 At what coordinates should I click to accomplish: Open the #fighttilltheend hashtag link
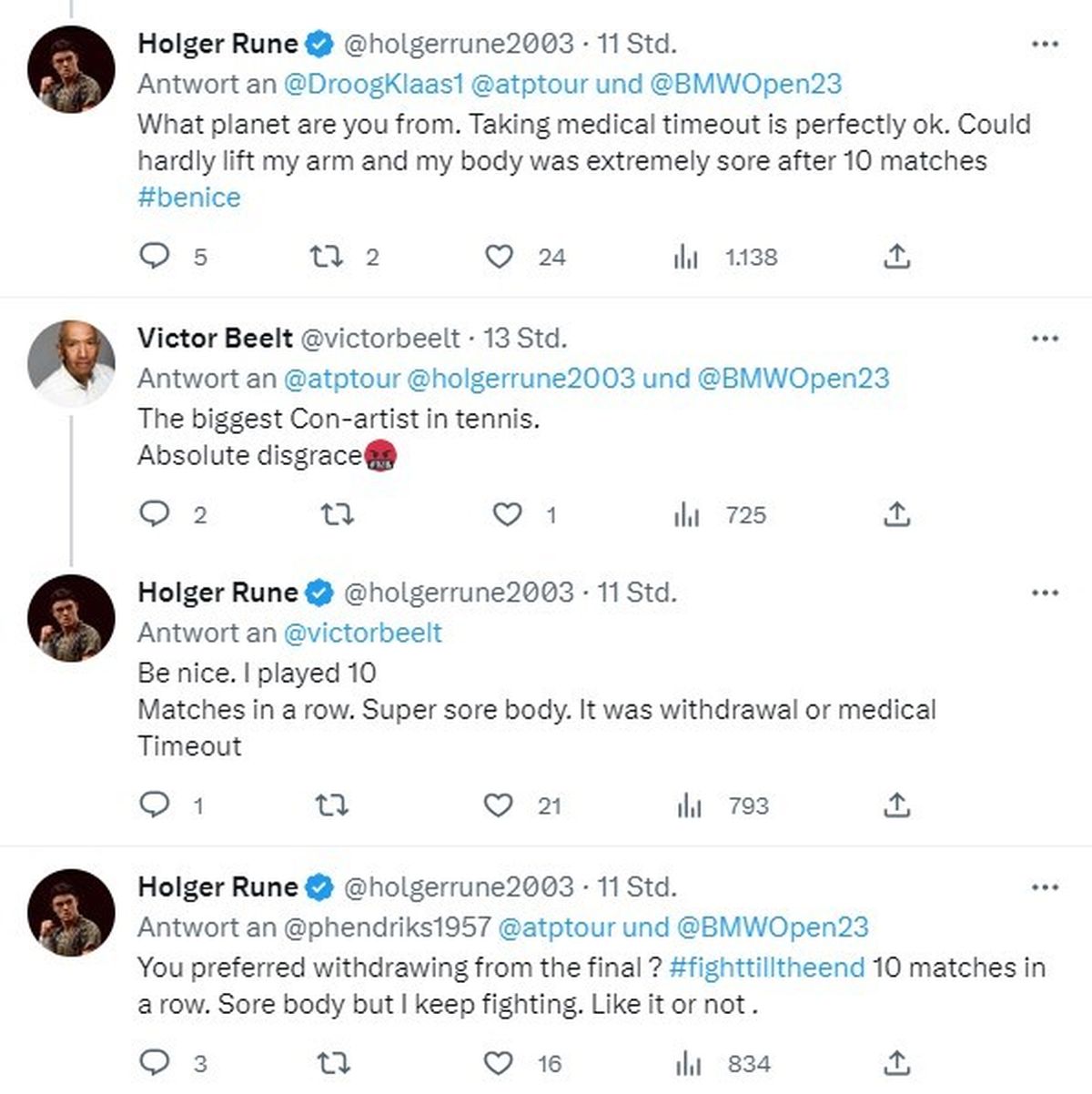[x=766, y=967]
